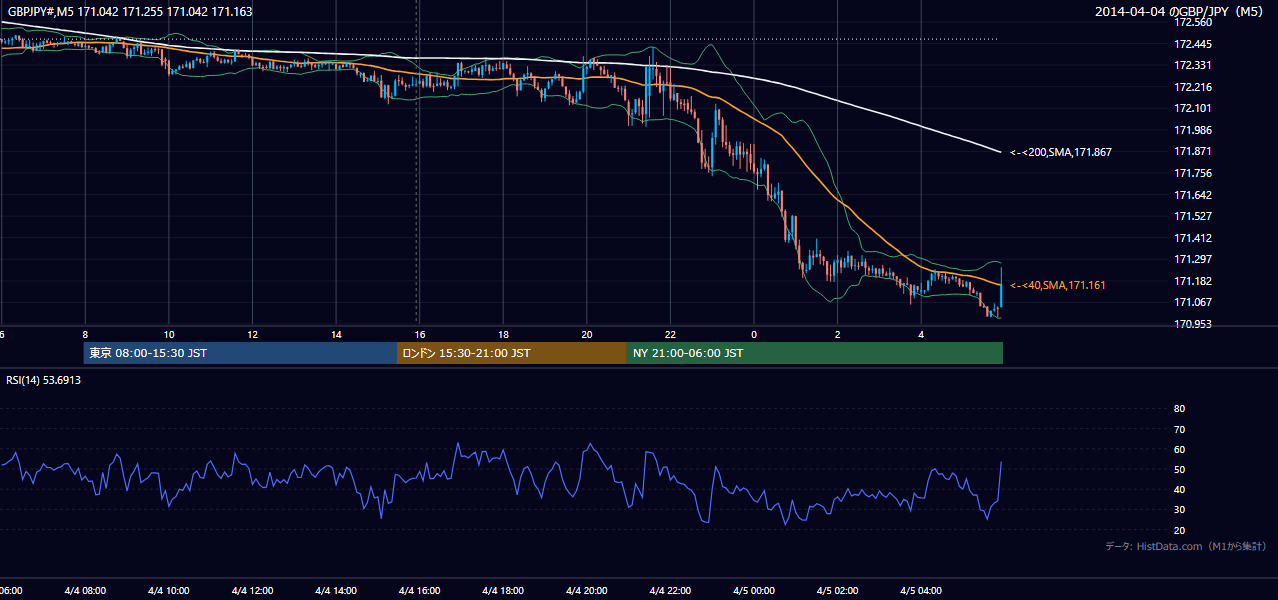This screenshot has height=600, width=1278.
Task: Click price axis label 171.412
Action: pos(1192,238)
